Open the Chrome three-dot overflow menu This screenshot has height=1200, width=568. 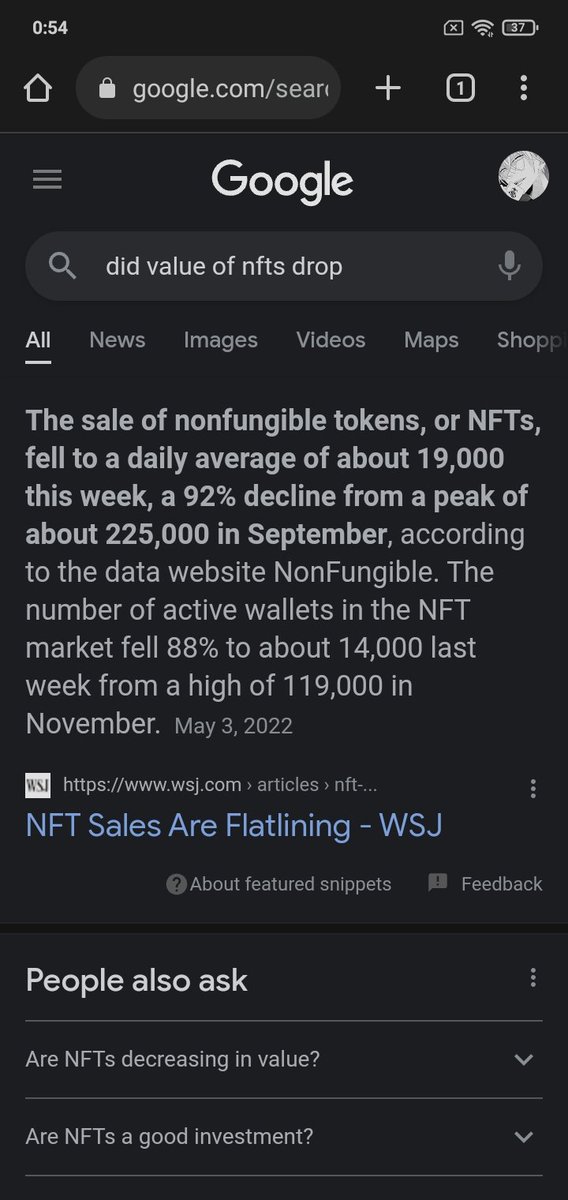pyautogui.click(x=523, y=89)
